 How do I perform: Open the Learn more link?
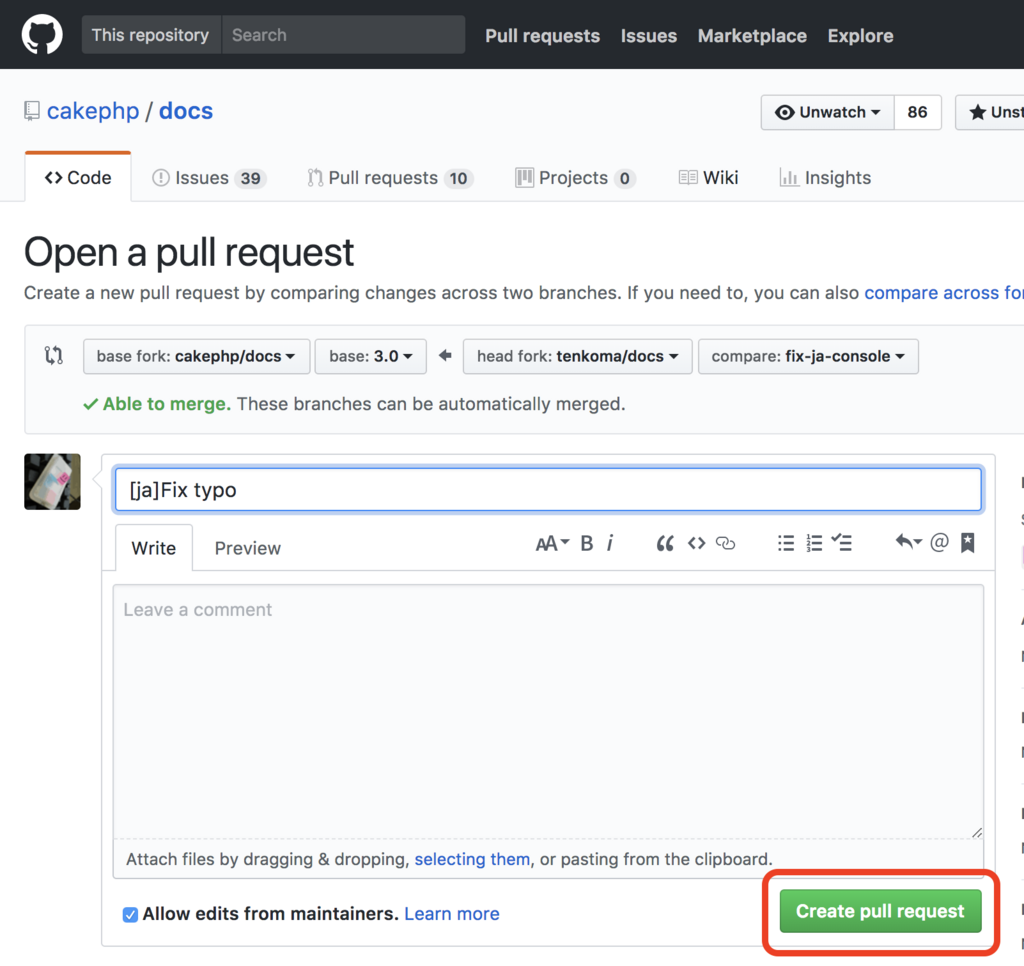pyautogui.click(x=452, y=914)
